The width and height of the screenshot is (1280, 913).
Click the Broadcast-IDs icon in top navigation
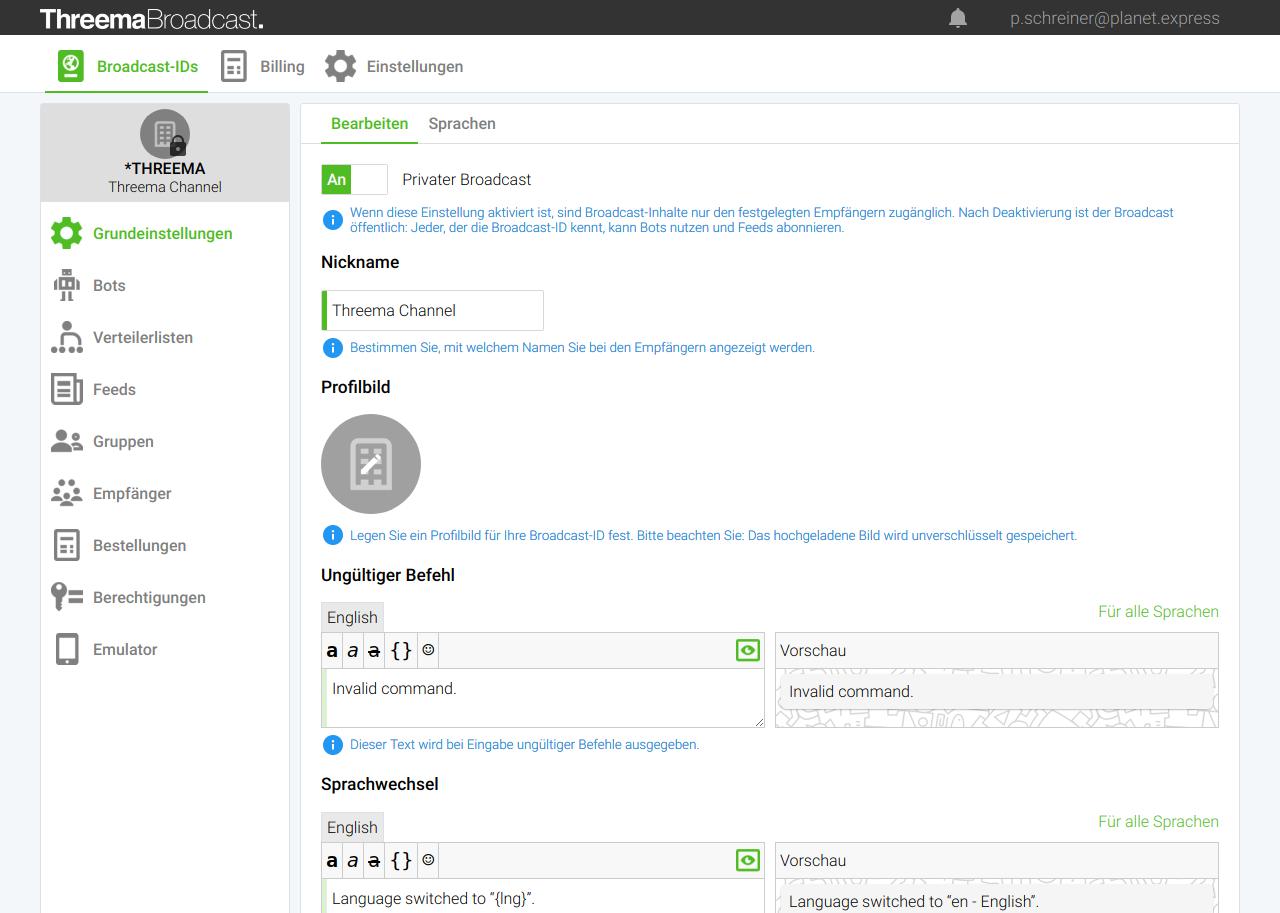[70, 66]
